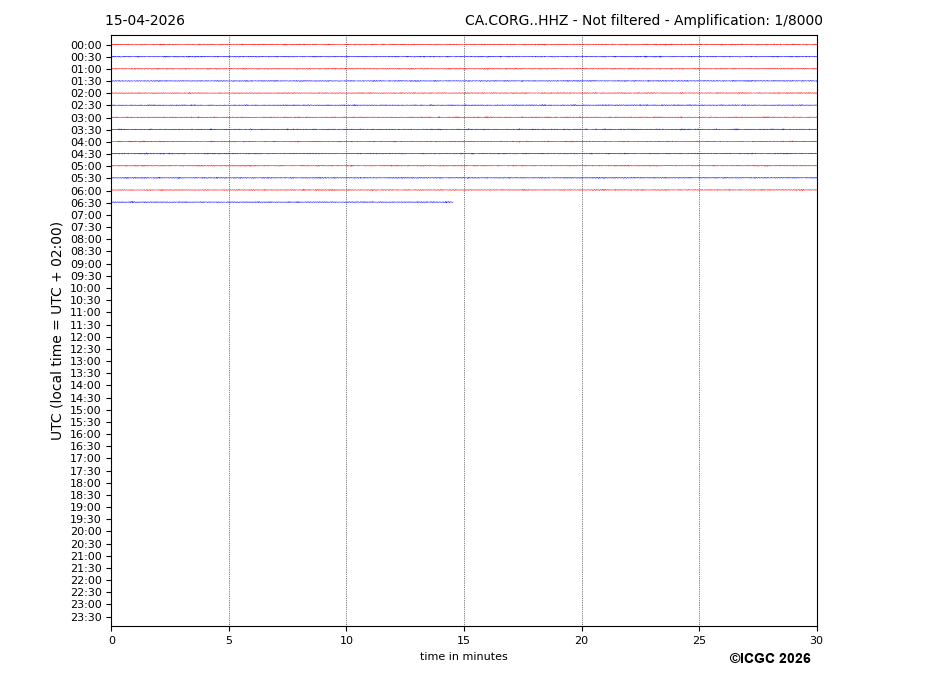927x696 pixels.
Task: Click the 30 tick label on the x-axis
Action: point(816,640)
